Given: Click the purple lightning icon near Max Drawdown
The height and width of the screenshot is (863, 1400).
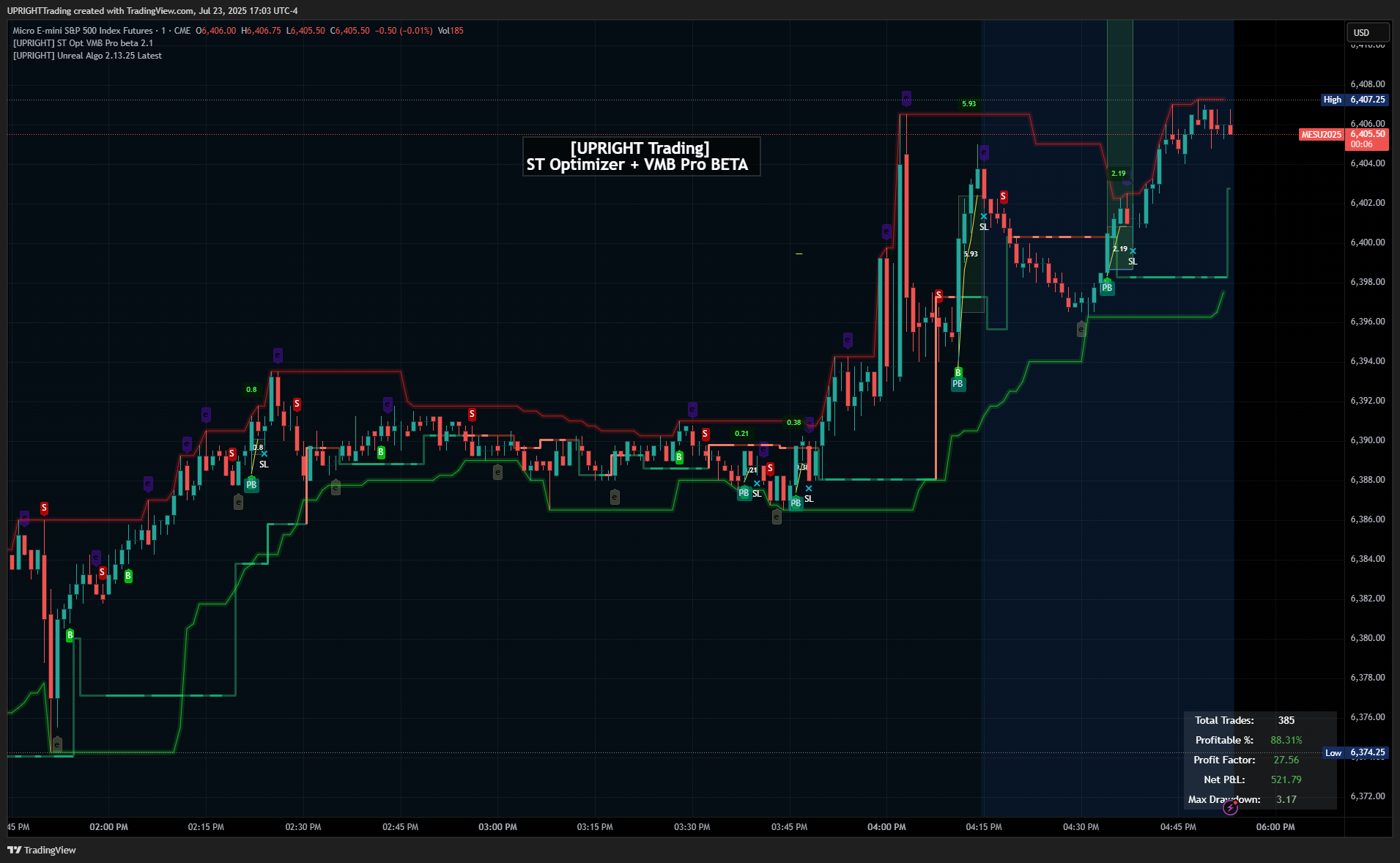Looking at the screenshot, I should 1231,807.
